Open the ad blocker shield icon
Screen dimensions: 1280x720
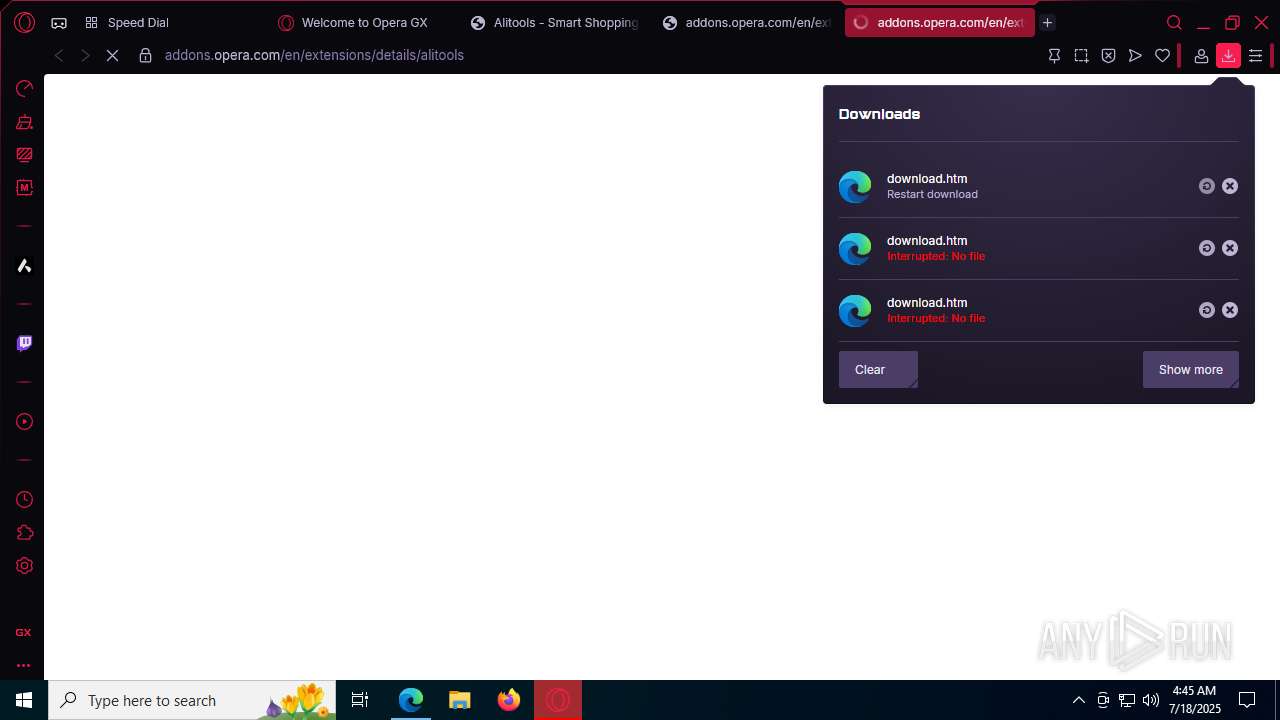pyautogui.click(x=1108, y=56)
